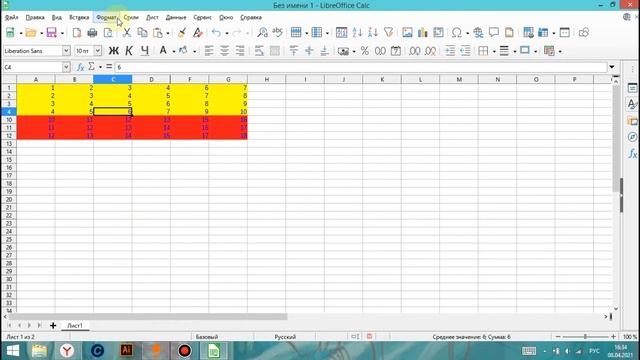This screenshot has height=360, width=640.
Task: Expand the Name Box dropdown for C4
Action: click(x=66, y=67)
